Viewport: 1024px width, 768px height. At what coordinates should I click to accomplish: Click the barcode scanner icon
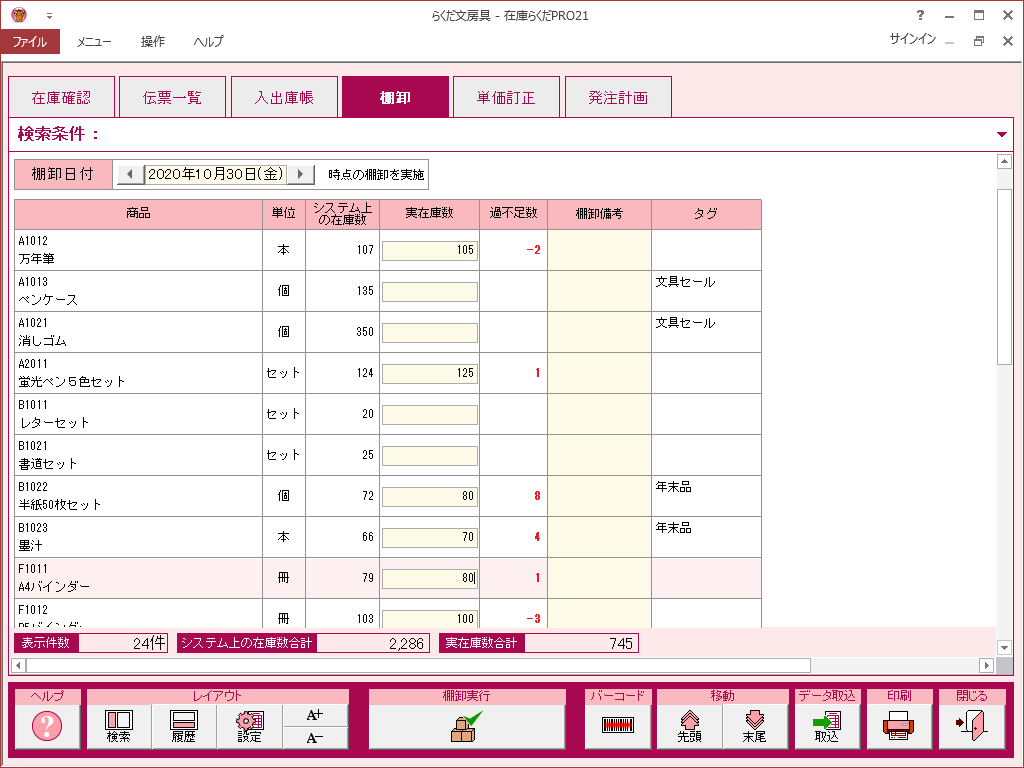pos(618,726)
